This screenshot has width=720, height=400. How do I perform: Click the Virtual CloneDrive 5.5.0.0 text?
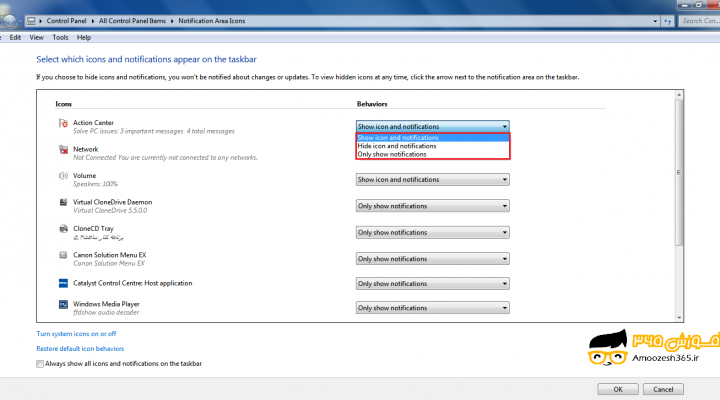tap(110, 211)
